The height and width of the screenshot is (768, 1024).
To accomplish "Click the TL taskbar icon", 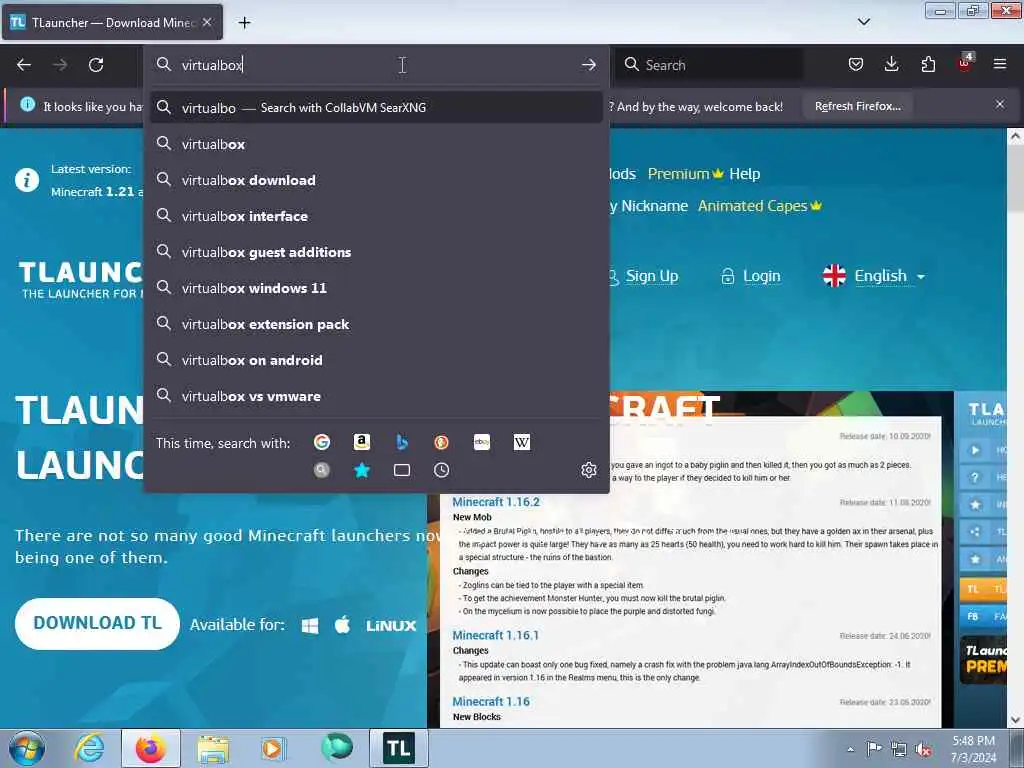I will pos(399,748).
